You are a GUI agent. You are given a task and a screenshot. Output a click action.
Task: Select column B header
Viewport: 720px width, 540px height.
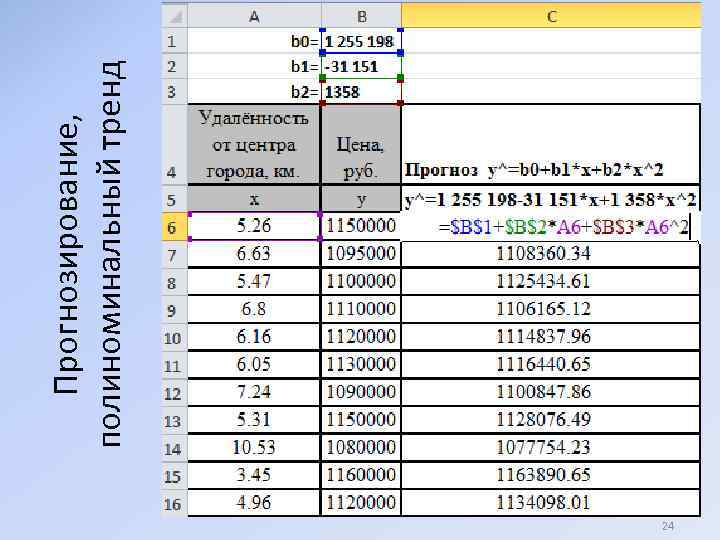tap(361, 16)
